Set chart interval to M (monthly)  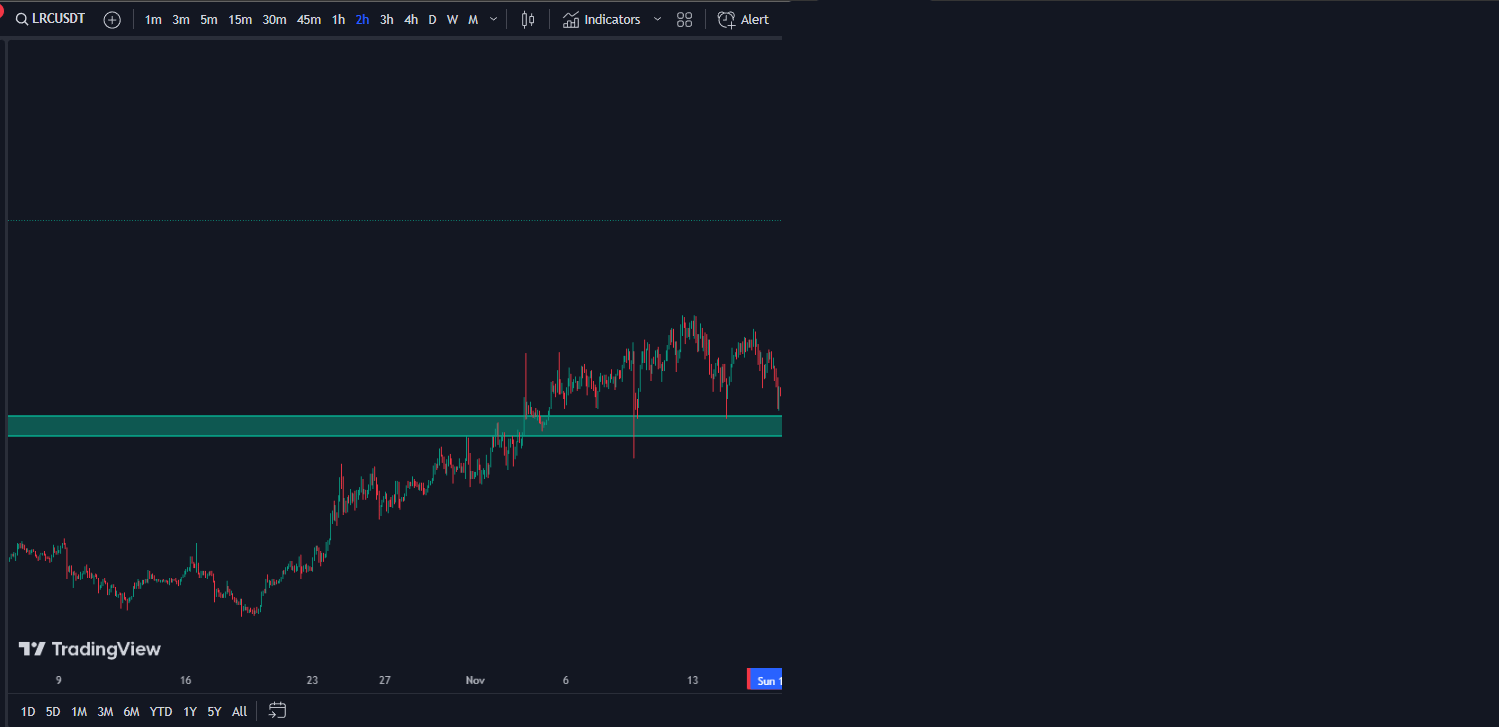point(473,20)
